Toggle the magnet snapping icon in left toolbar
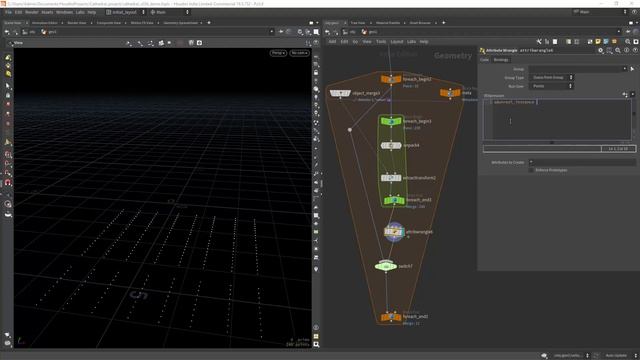The width and height of the screenshot is (640, 360). click(8, 182)
